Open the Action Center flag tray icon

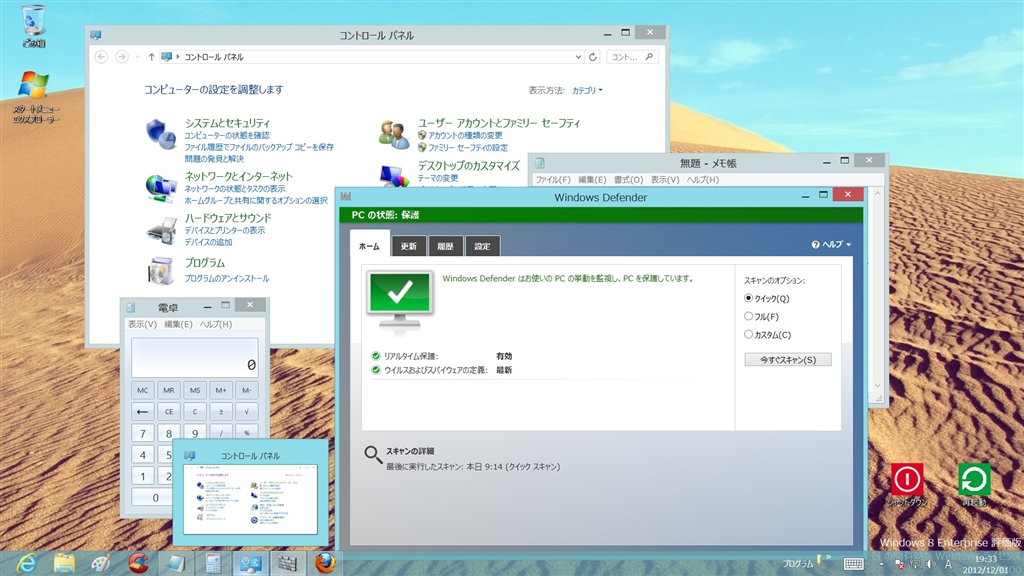click(899, 564)
